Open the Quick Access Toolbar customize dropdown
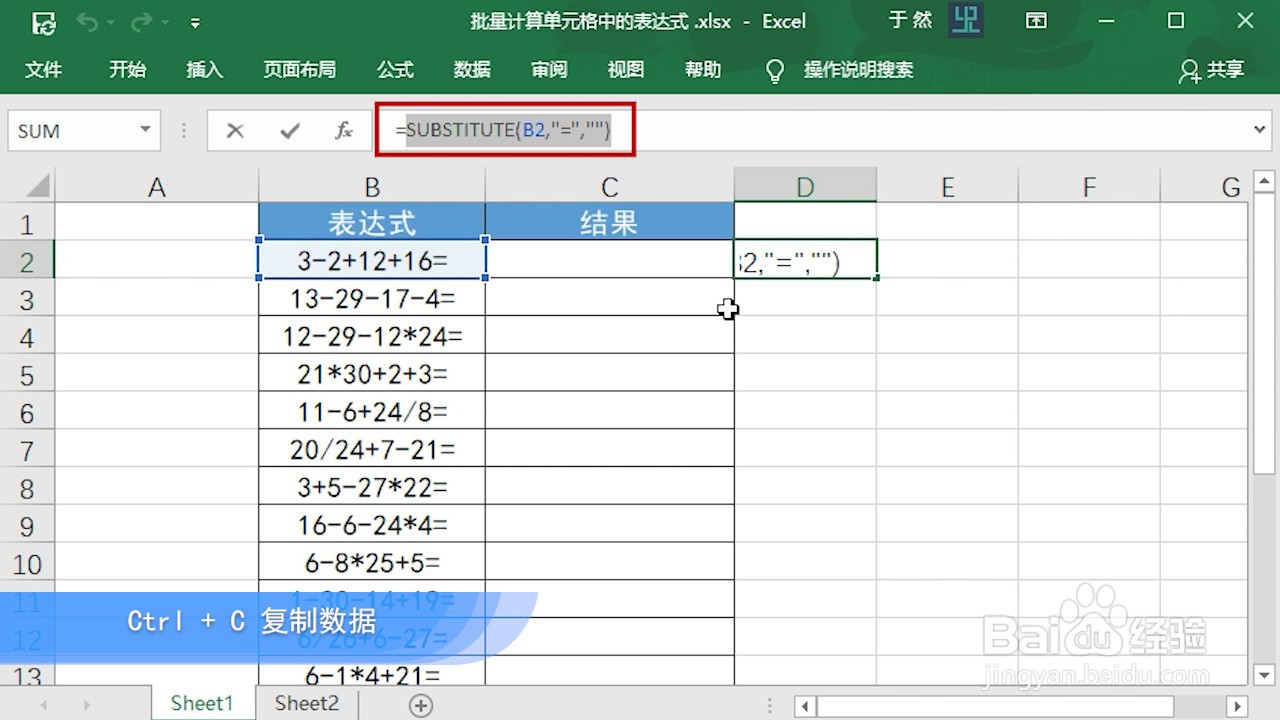 tap(196, 20)
